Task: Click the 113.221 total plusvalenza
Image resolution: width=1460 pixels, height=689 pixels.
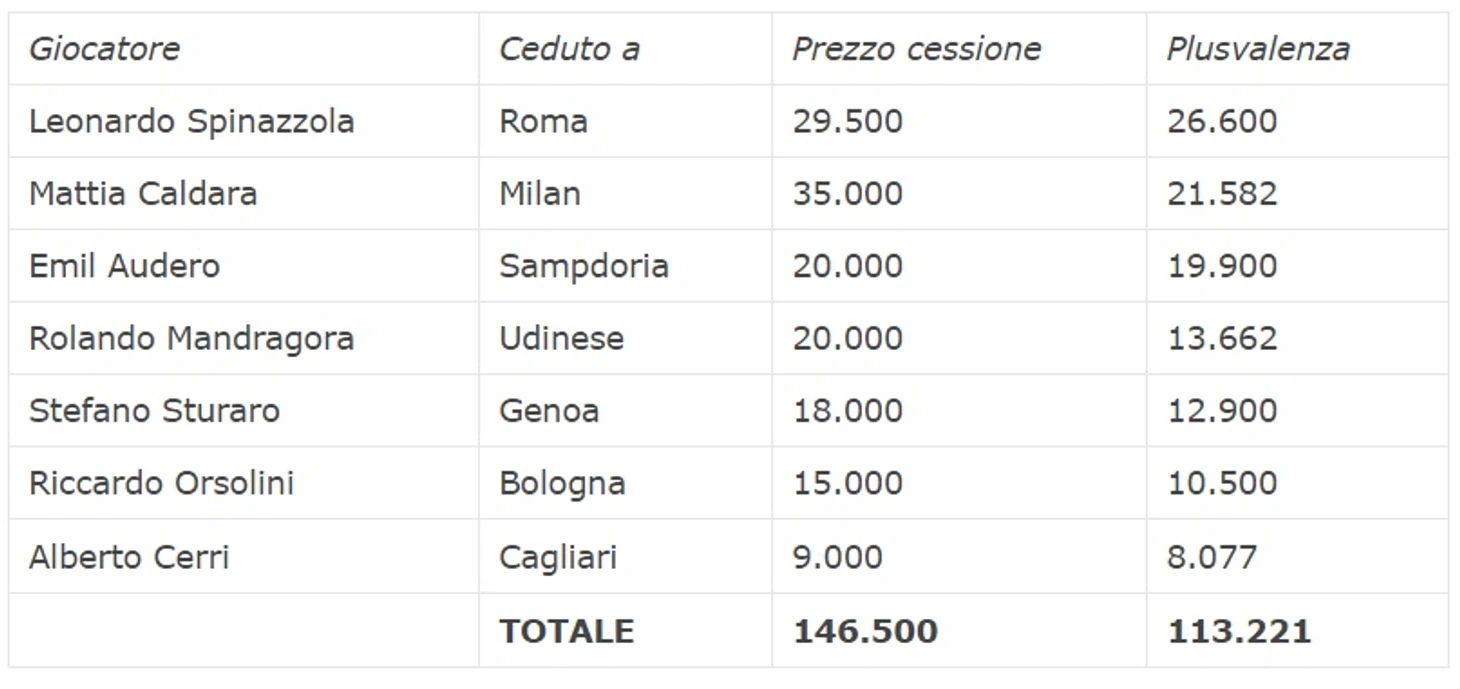Action: click(x=1239, y=631)
